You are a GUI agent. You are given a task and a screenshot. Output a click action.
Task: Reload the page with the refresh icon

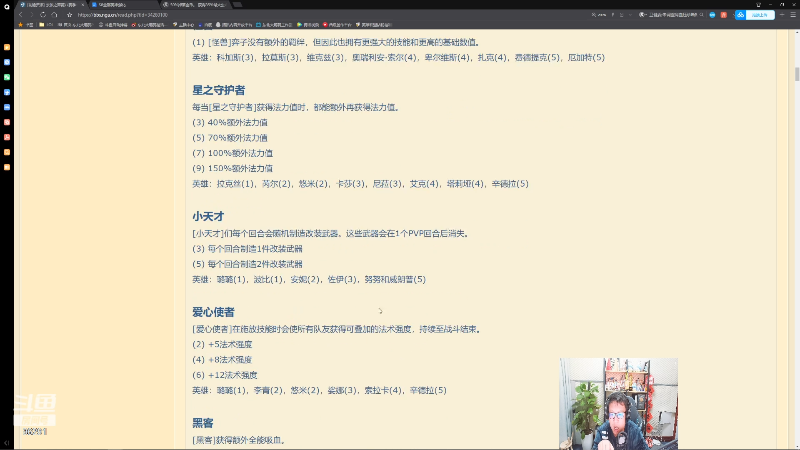pyautogui.click(x=43, y=15)
